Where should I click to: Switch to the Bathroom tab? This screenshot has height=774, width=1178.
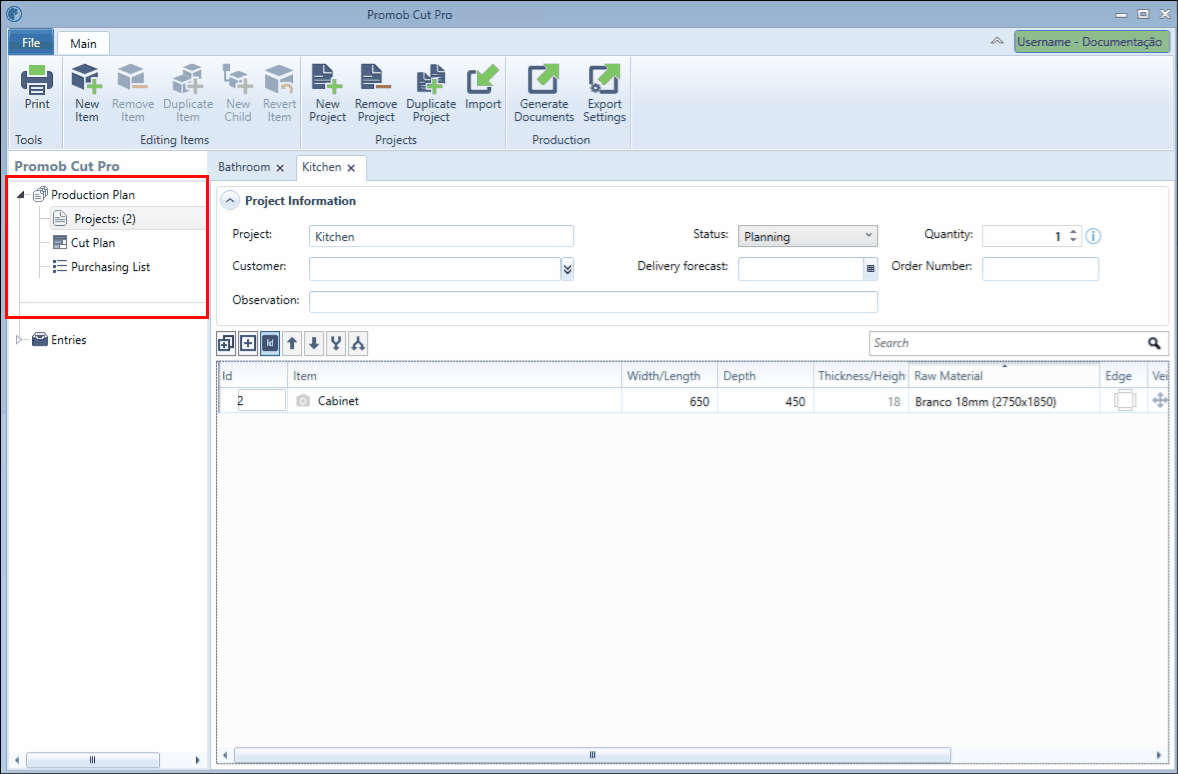[243, 168]
